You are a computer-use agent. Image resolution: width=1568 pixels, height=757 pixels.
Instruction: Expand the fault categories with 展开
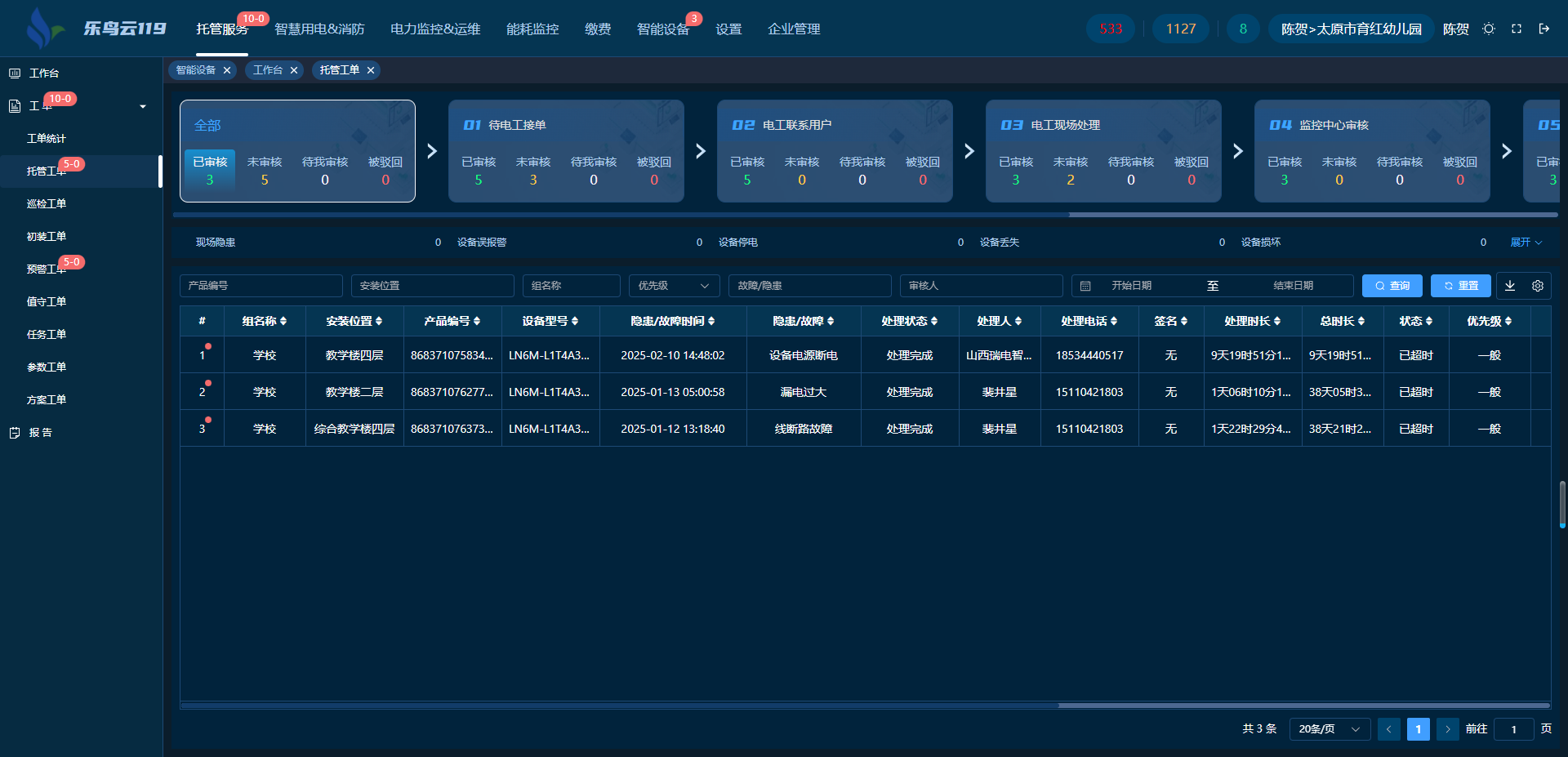(x=1526, y=243)
